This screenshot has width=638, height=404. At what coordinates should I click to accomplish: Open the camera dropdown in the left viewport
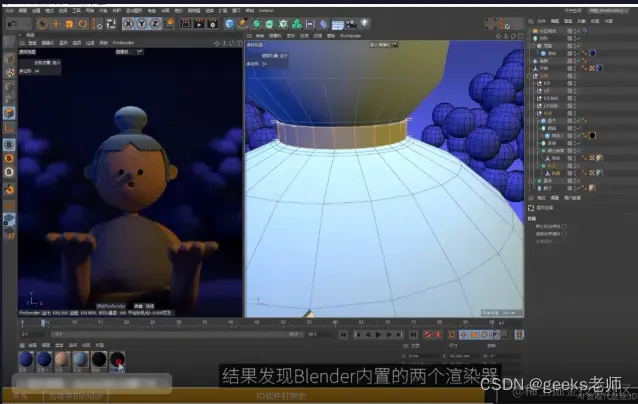click(129, 52)
